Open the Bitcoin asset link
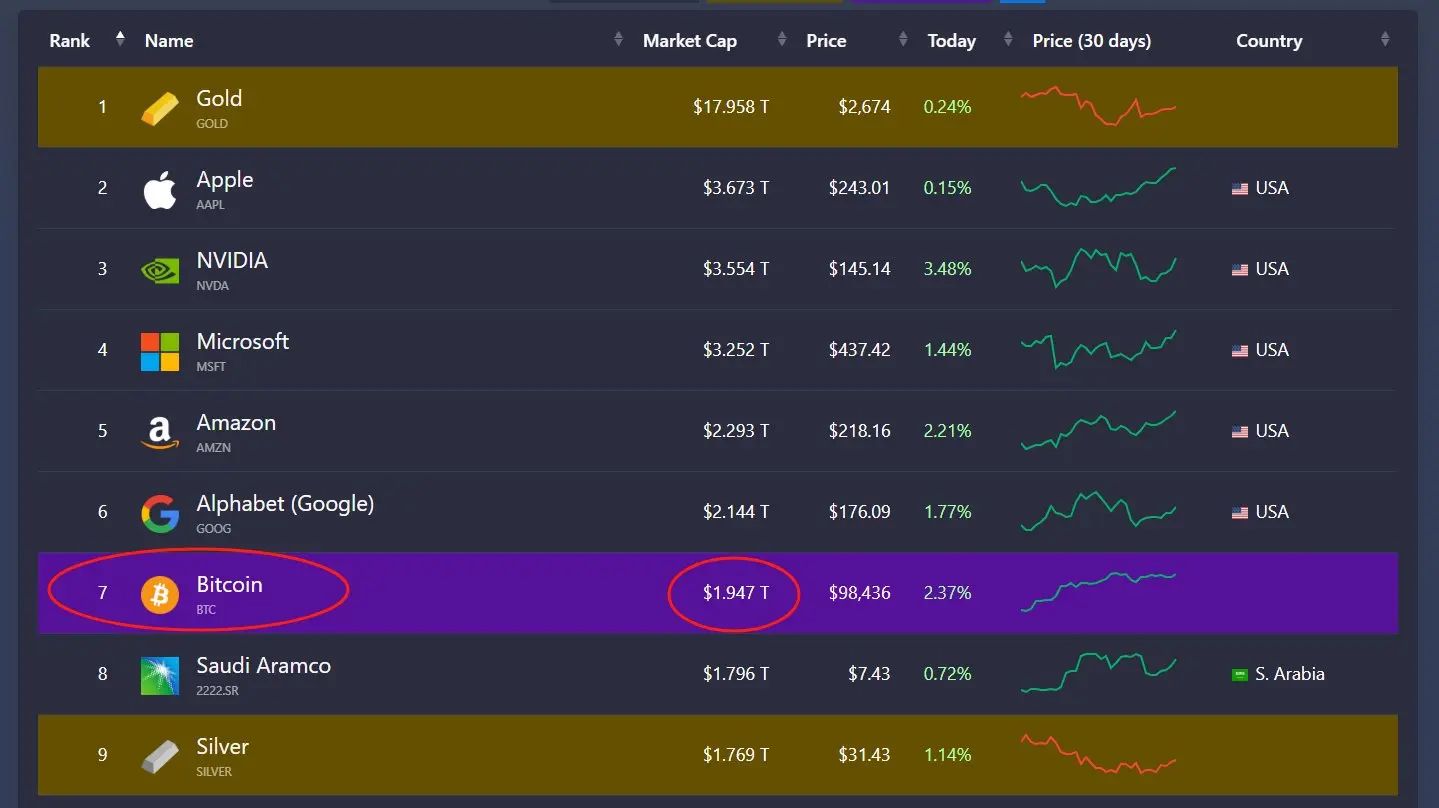The height and width of the screenshot is (808, 1439). 229,584
